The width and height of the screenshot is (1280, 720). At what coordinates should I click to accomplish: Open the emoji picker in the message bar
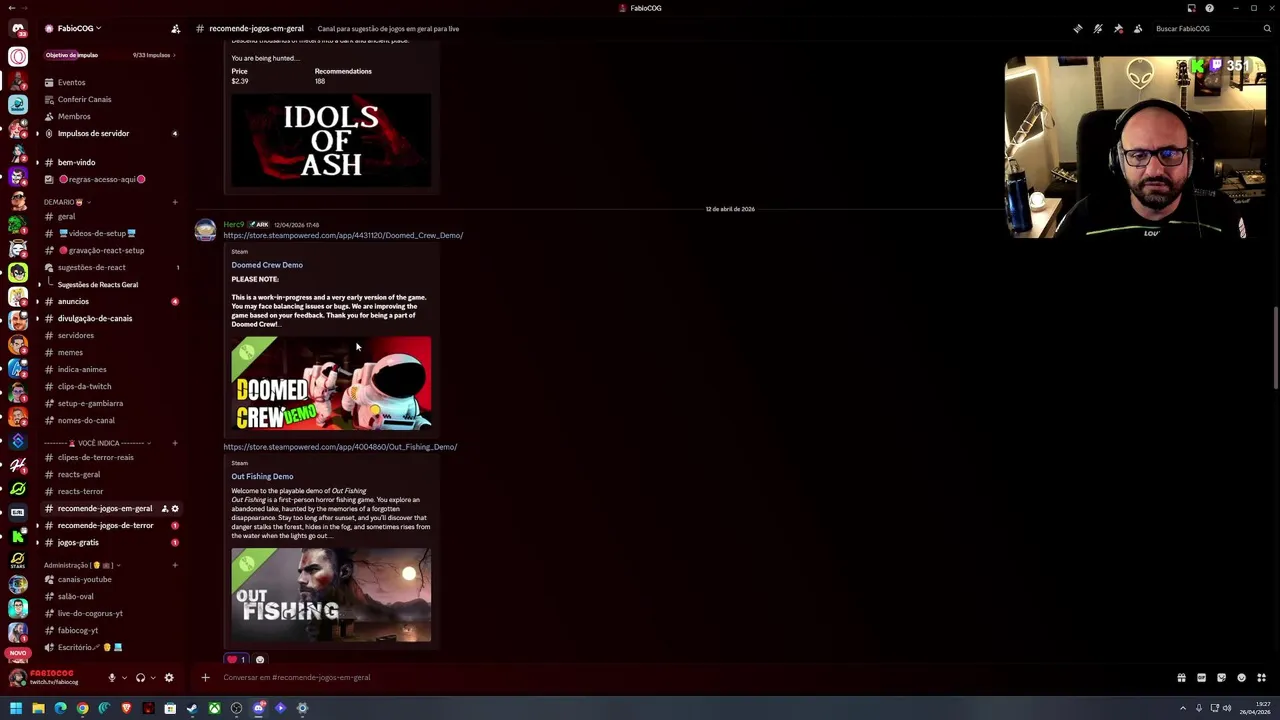click(x=1241, y=678)
